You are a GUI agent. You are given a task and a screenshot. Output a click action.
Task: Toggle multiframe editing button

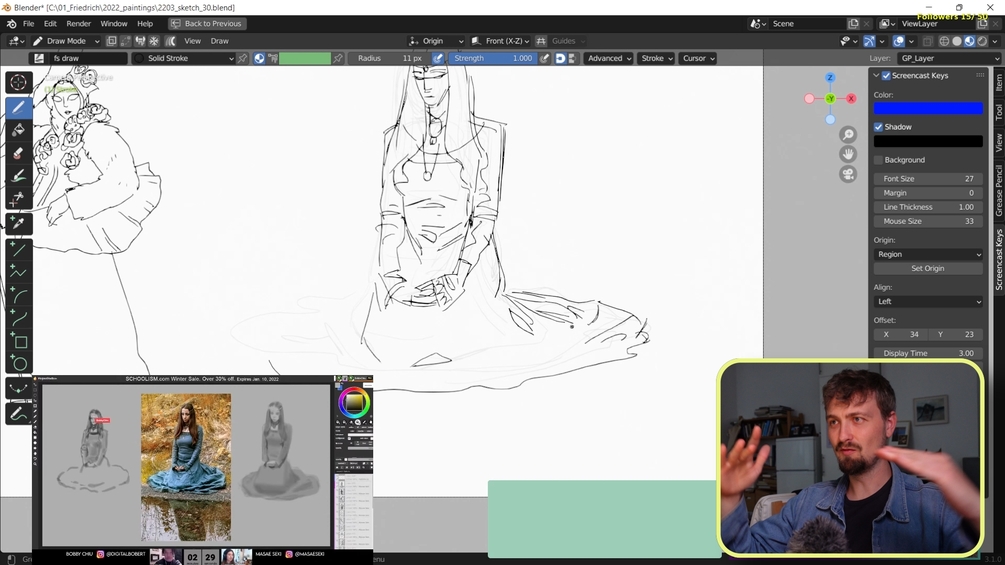click(170, 41)
